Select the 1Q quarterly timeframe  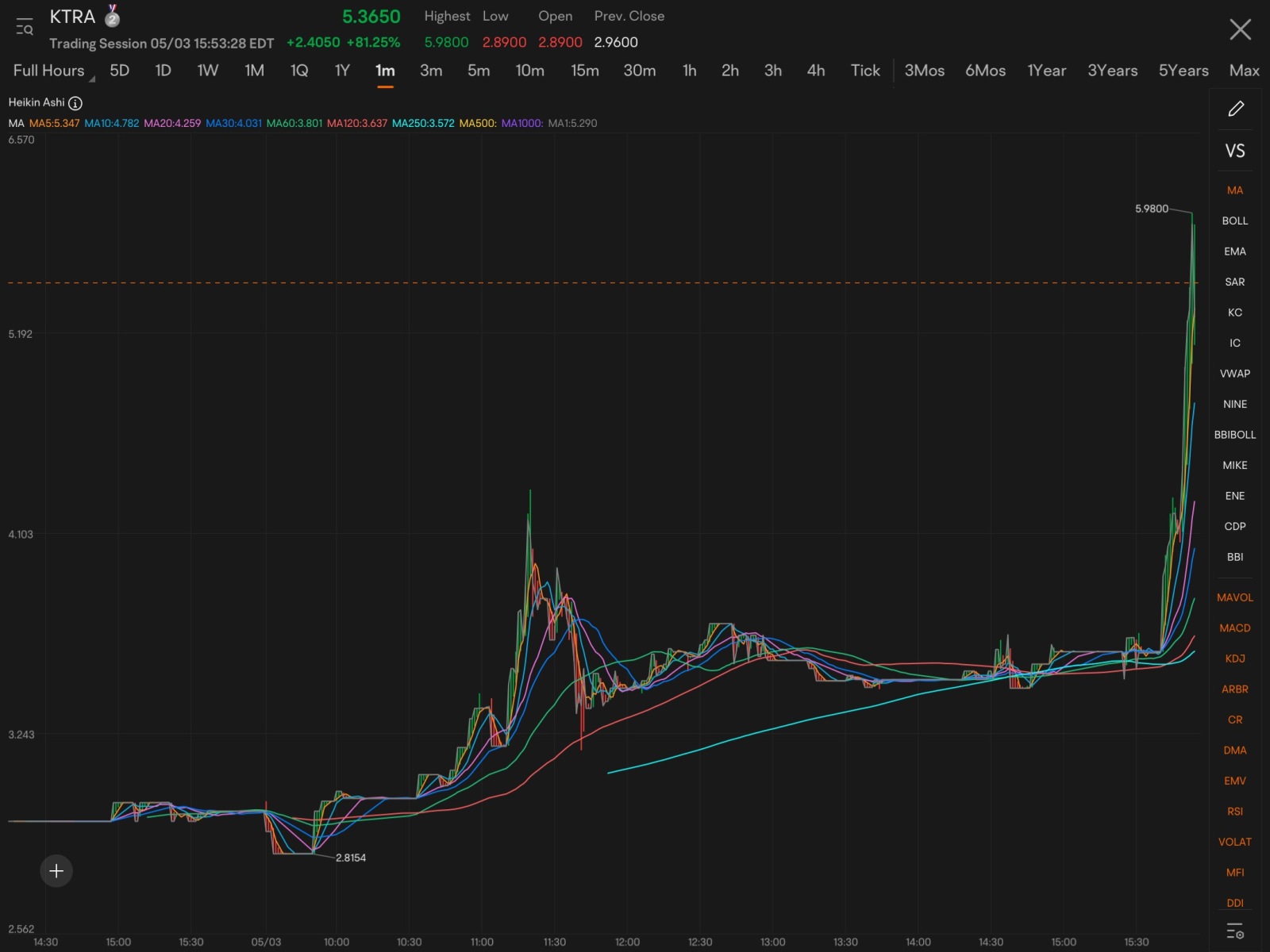(x=299, y=71)
